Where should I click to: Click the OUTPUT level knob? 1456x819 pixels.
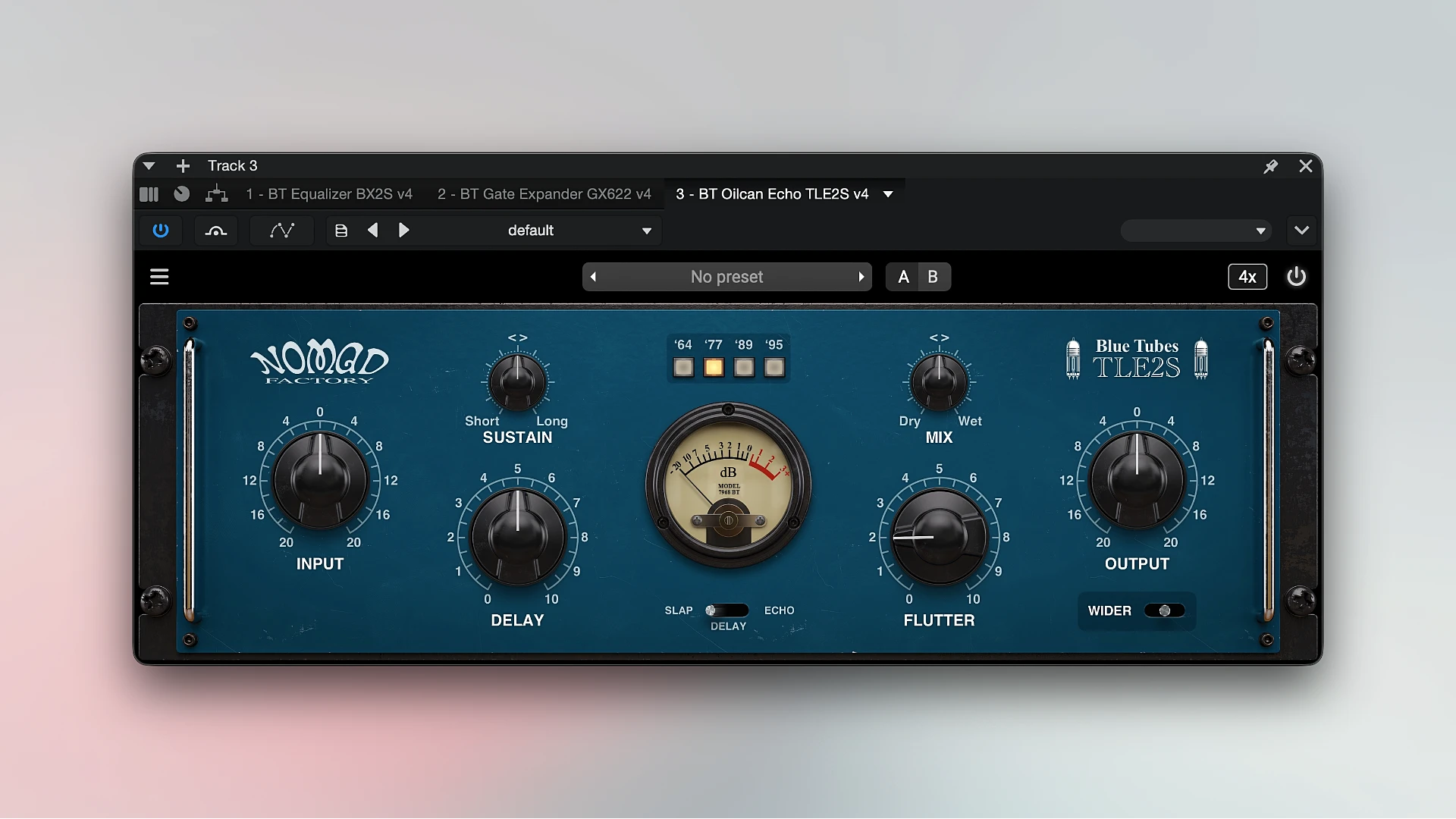1137,480
